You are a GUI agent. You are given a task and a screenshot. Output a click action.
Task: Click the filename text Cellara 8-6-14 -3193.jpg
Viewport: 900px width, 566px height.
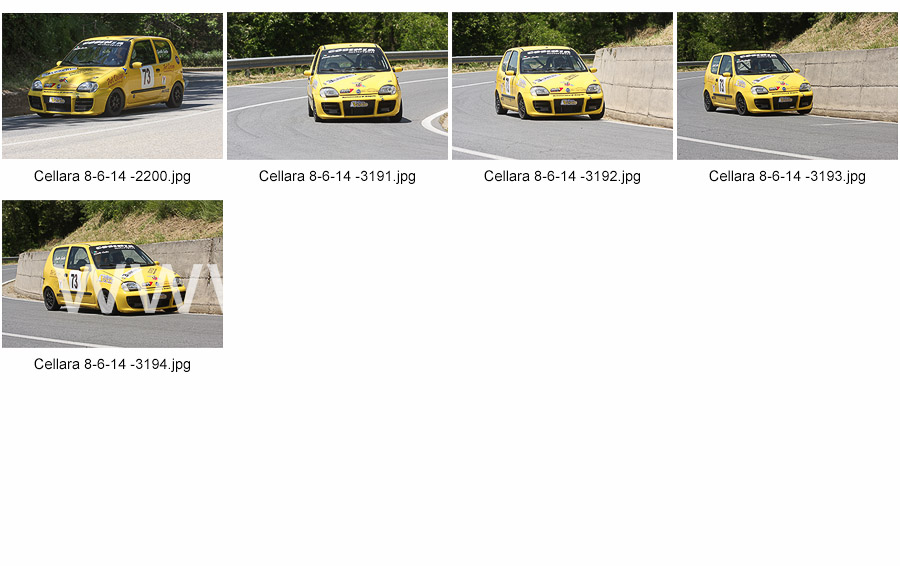click(x=788, y=176)
